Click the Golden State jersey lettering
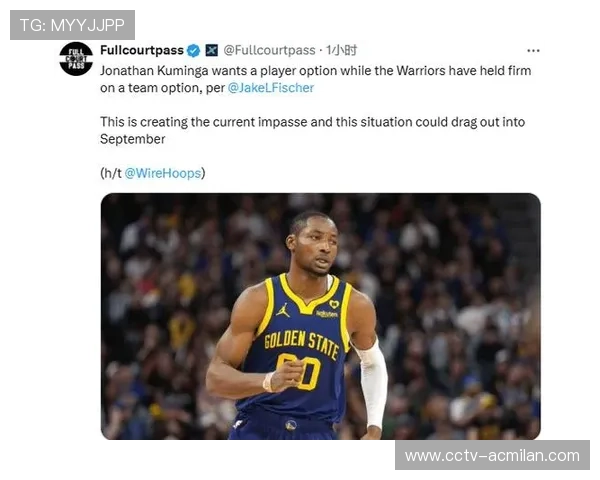This screenshot has height=480, width=600. point(302,343)
